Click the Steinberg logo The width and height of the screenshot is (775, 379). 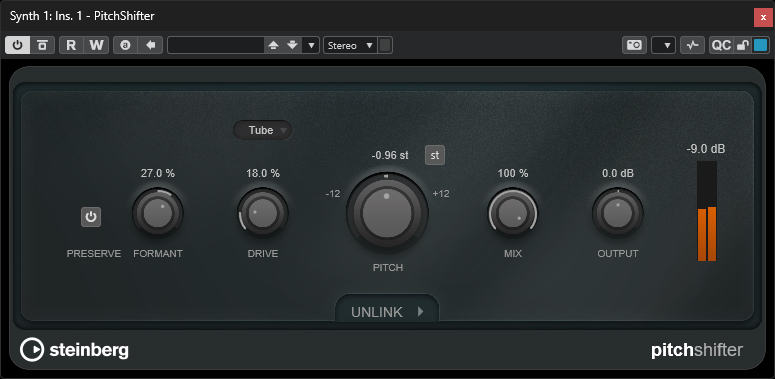(75, 350)
